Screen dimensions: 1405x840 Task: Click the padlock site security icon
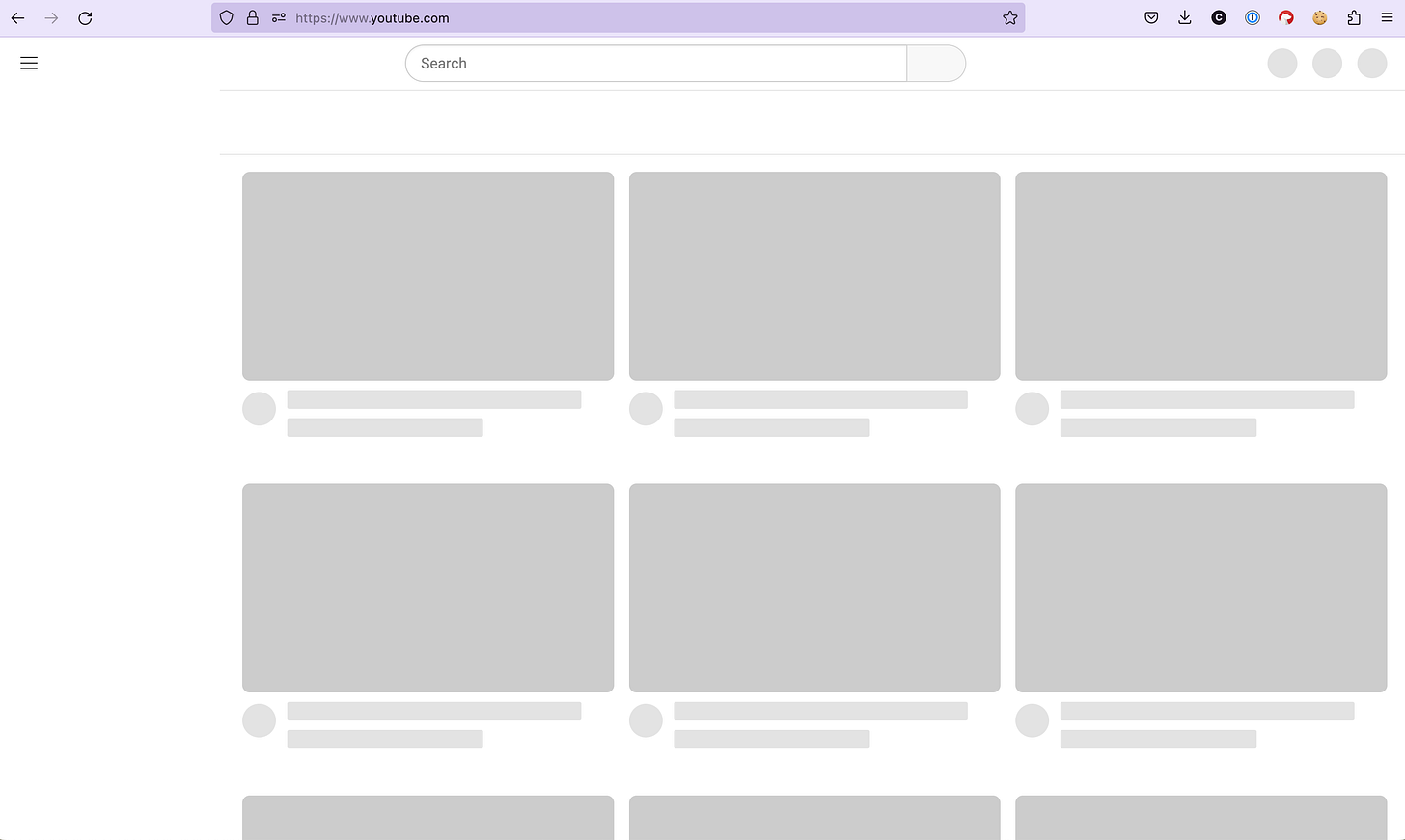(252, 18)
